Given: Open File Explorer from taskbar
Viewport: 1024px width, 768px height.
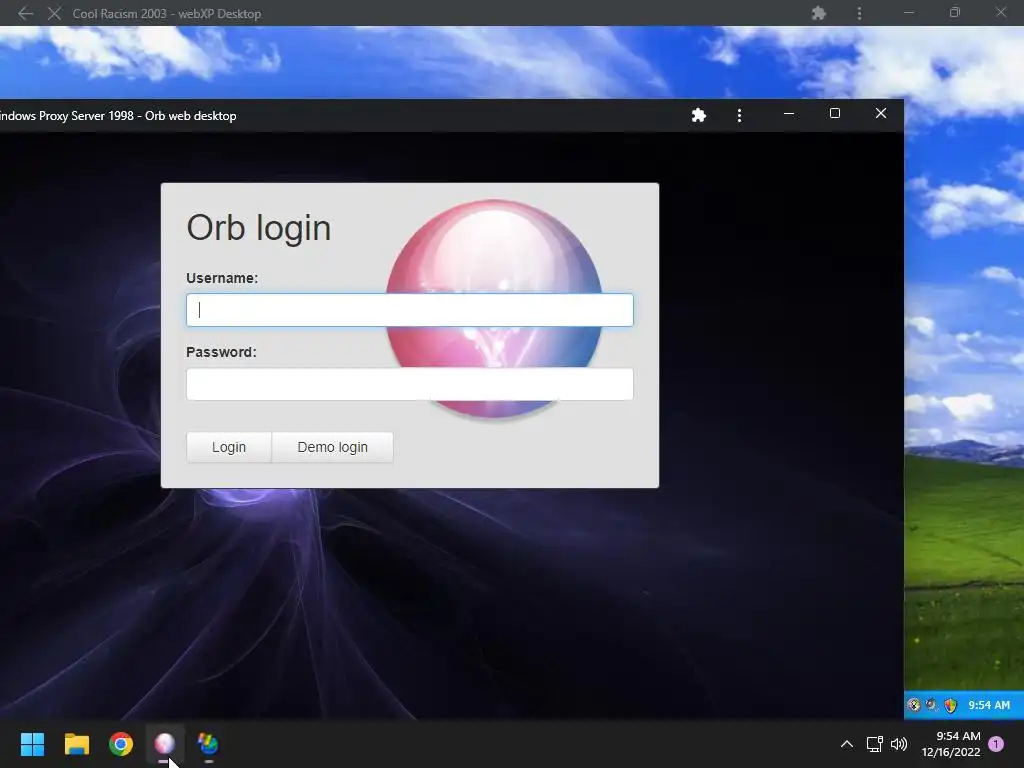Looking at the screenshot, I should tap(76, 744).
